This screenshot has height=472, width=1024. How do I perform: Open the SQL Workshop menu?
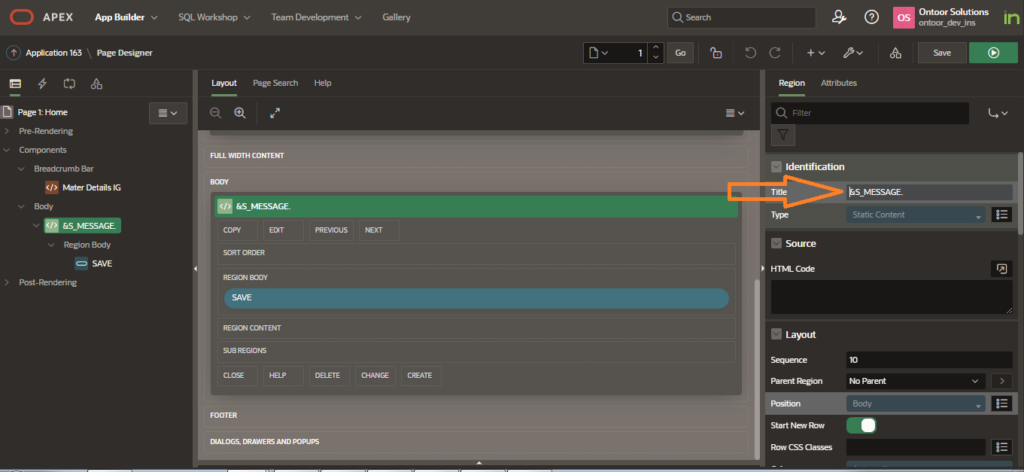(x=213, y=17)
